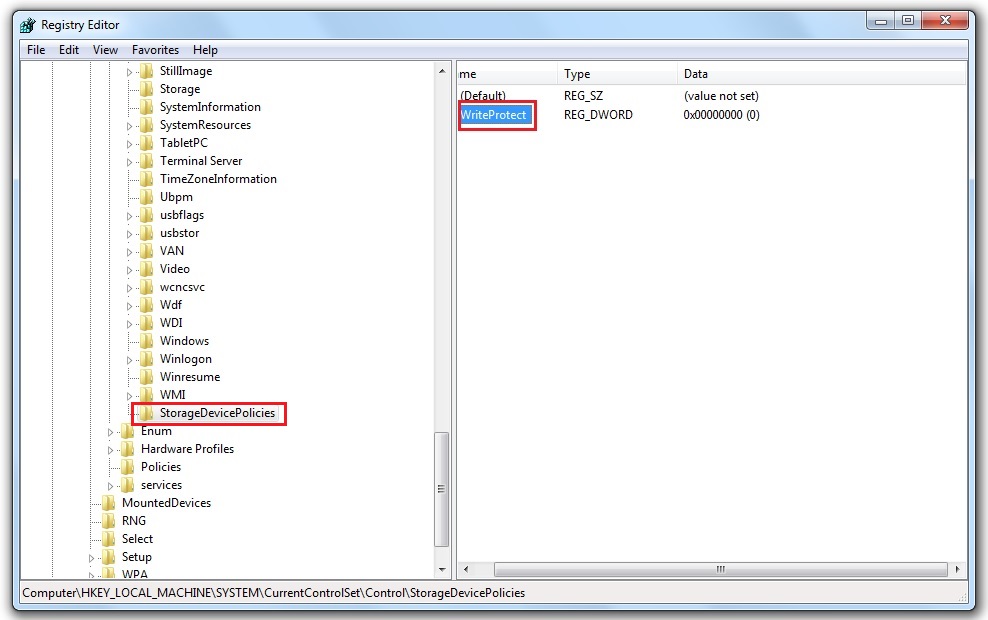This screenshot has width=988, height=620.
Task: Click the SystemInformation folder icon
Action: [146, 107]
